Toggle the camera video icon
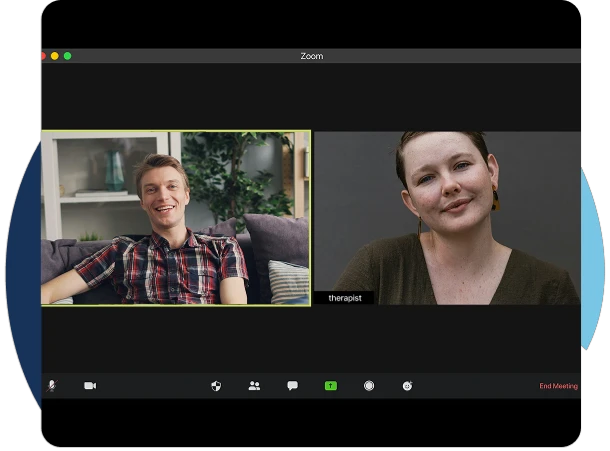Image resolution: width=610 pixels, height=451 pixels. (x=90, y=386)
